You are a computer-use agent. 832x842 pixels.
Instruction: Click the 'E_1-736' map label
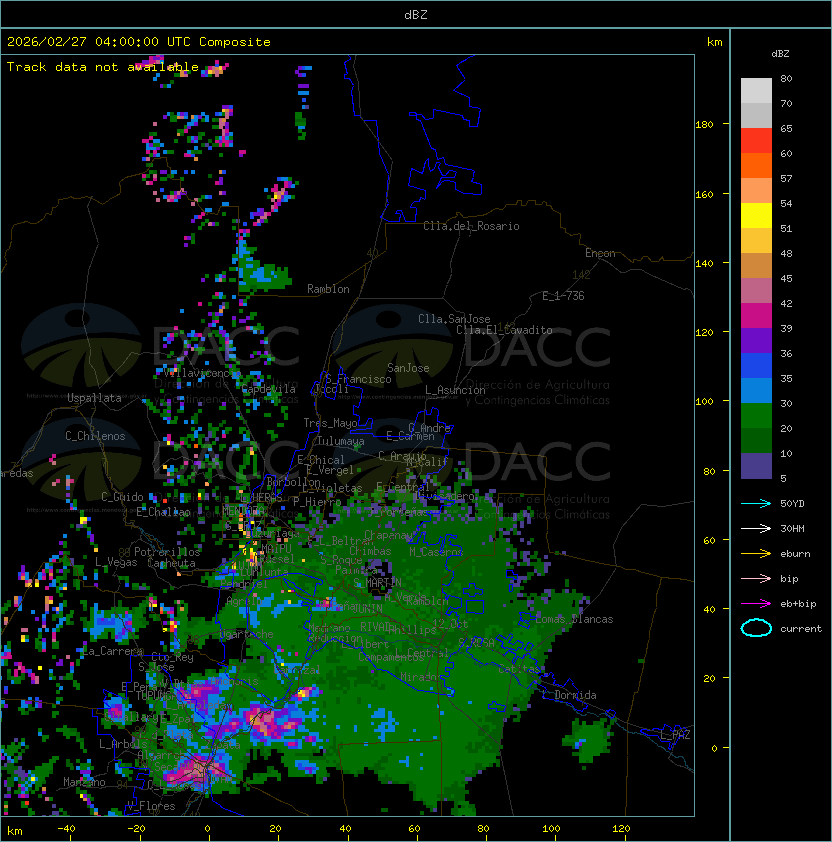tap(563, 296)
